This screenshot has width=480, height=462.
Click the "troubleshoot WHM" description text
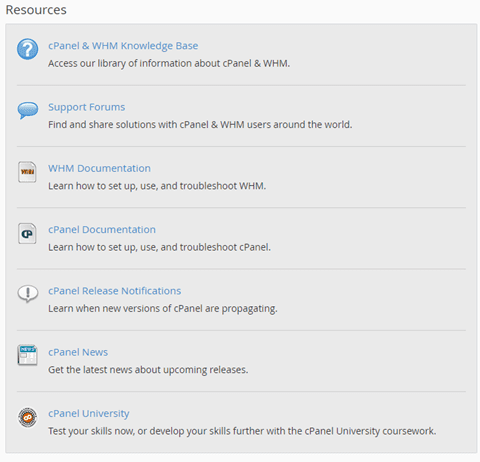157,186
